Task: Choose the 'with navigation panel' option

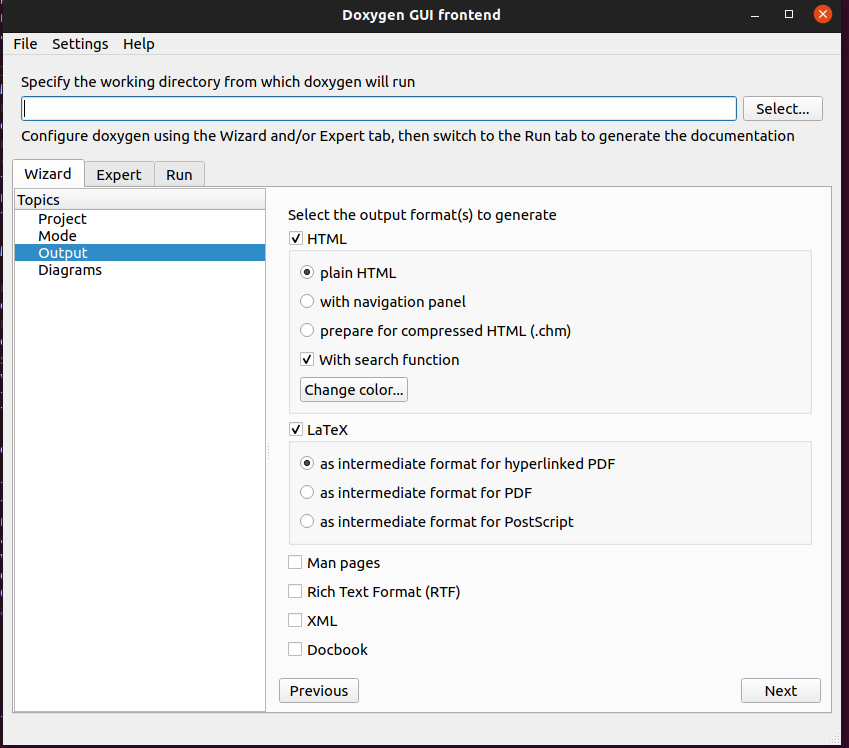Action: tap(307, 301)
